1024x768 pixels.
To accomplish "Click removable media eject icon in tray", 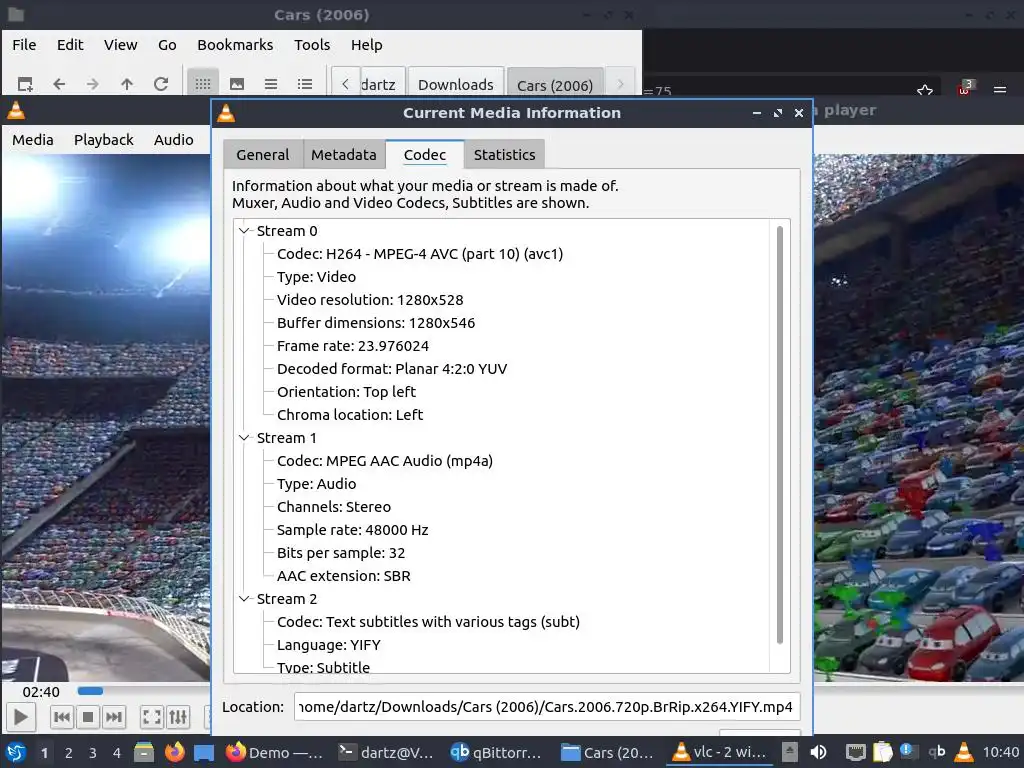I will click(790, 752).
